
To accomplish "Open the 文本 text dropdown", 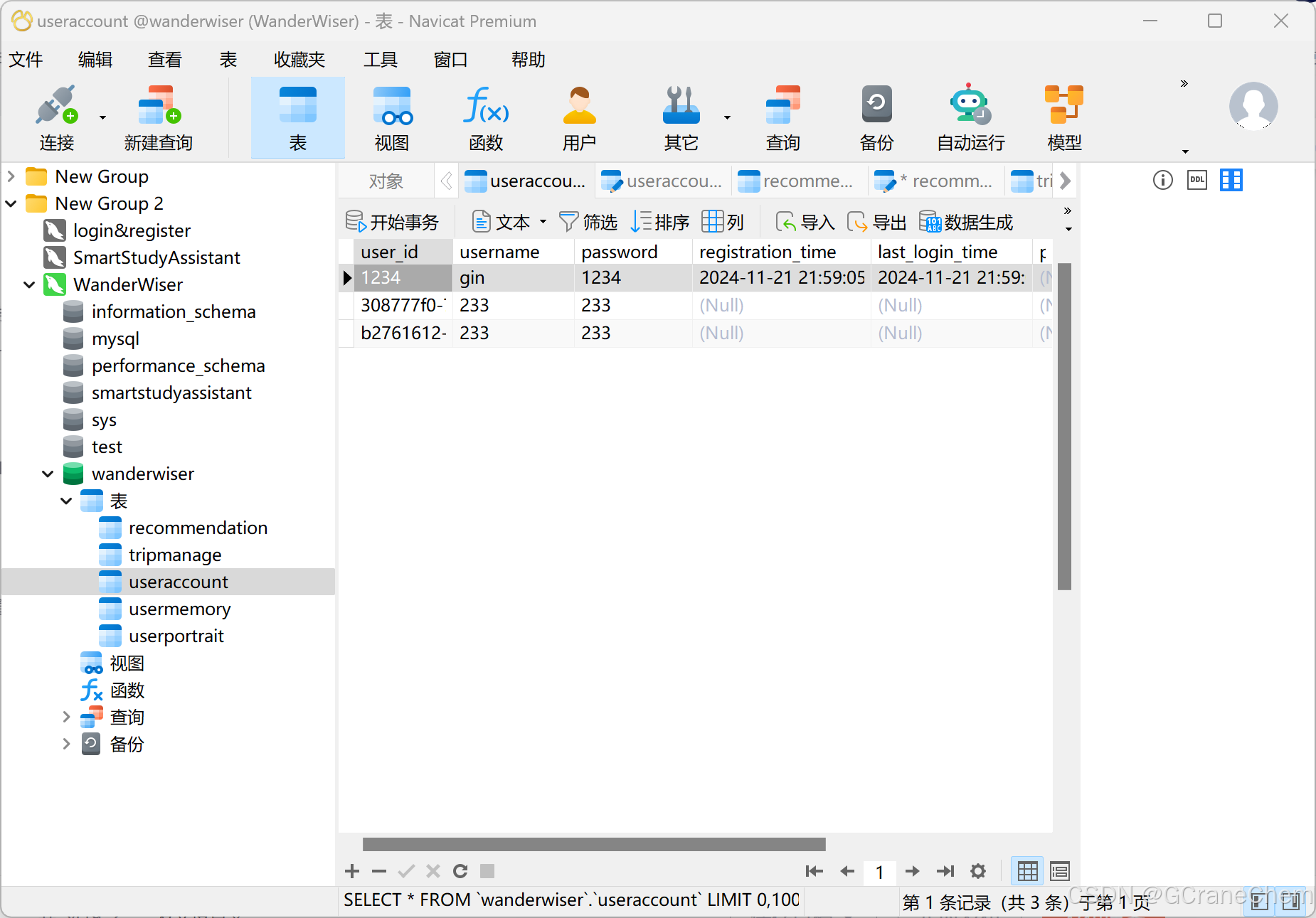I will pyautogui.click(x=509, y=222).
